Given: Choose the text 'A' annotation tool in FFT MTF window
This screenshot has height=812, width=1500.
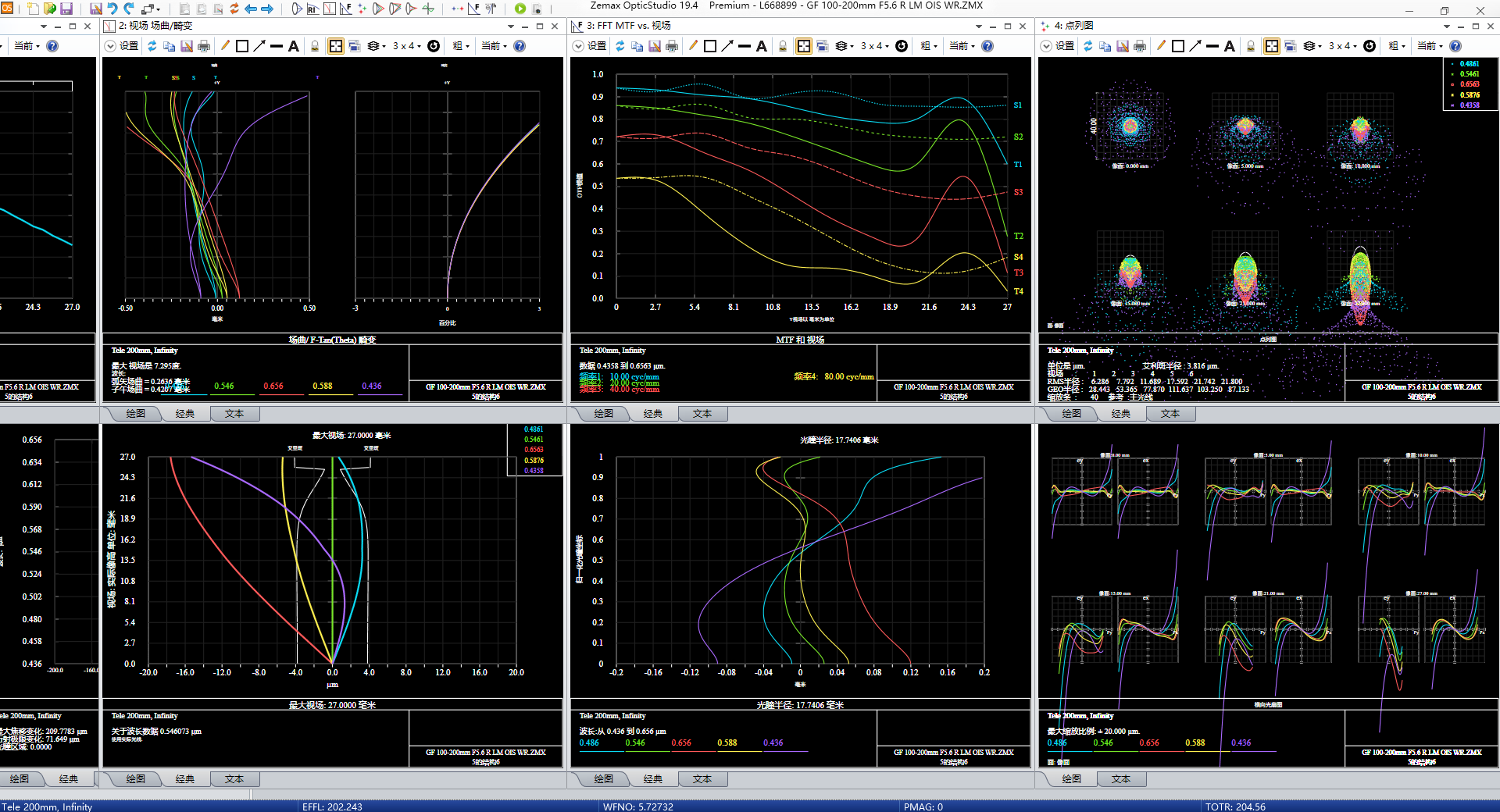Looking at the screenshot, I should click(x=762, y=46).
